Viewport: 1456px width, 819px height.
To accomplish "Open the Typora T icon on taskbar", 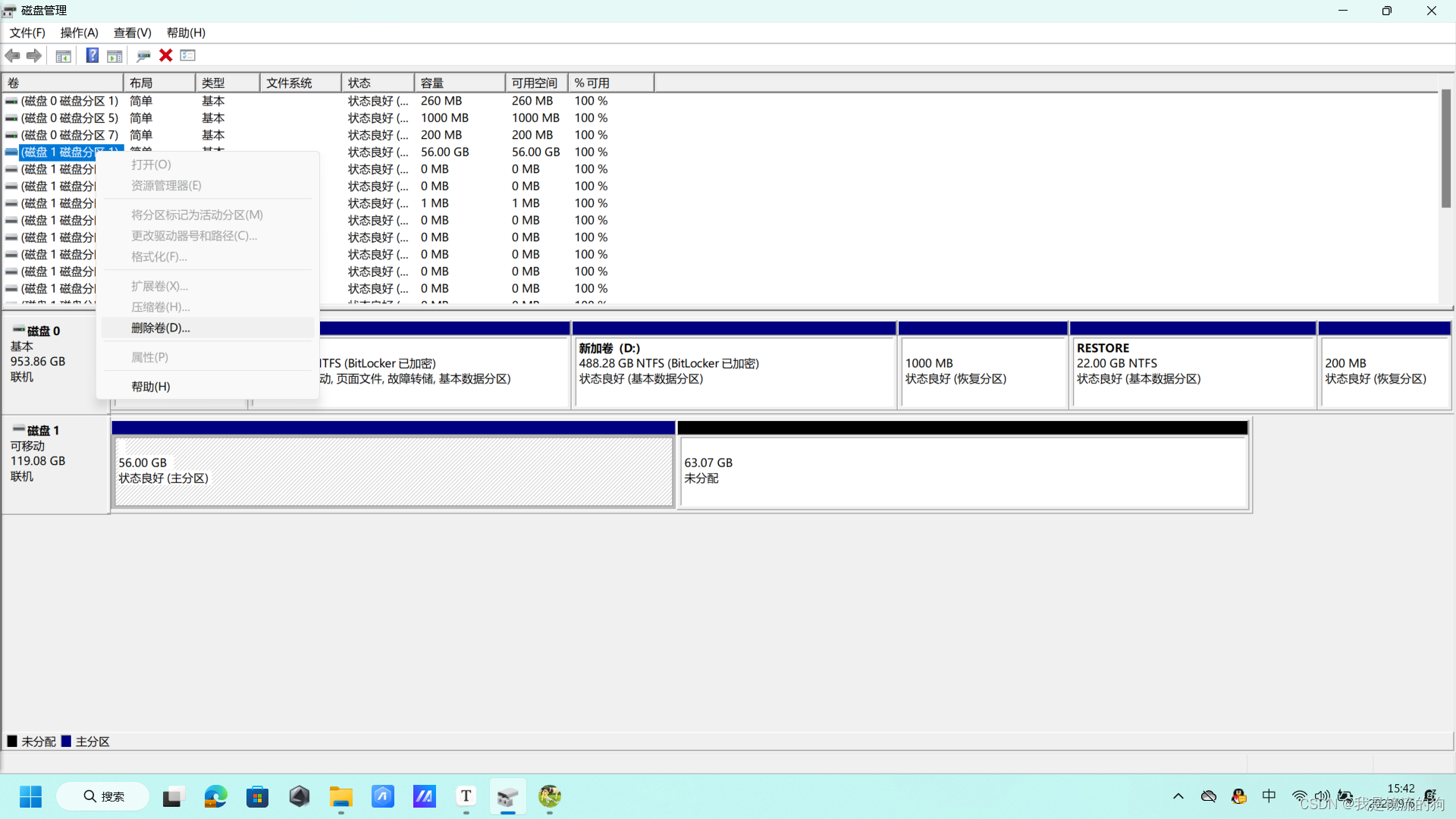I will (x=466, y=796).
